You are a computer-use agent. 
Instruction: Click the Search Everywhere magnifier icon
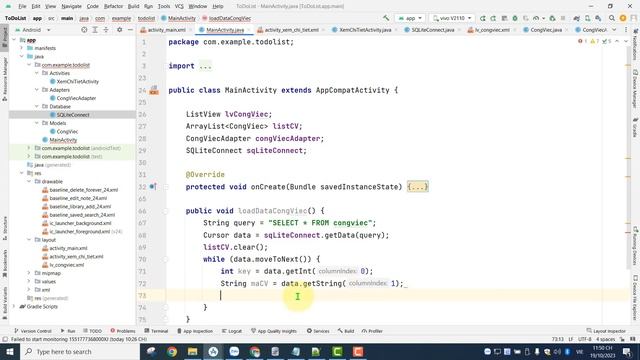coord(611,18)
